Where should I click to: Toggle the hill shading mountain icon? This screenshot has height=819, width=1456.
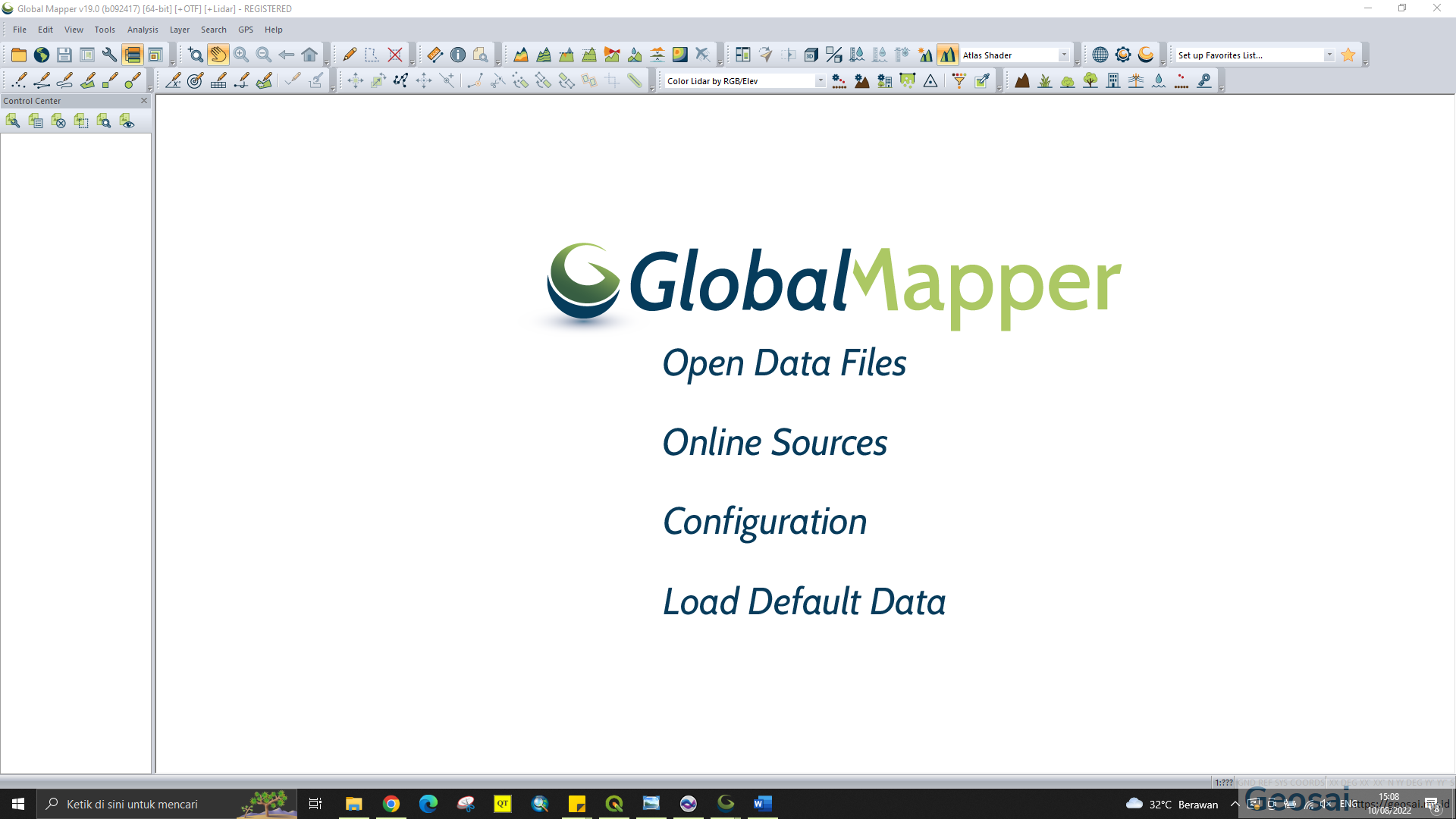[x=948, y=55]
